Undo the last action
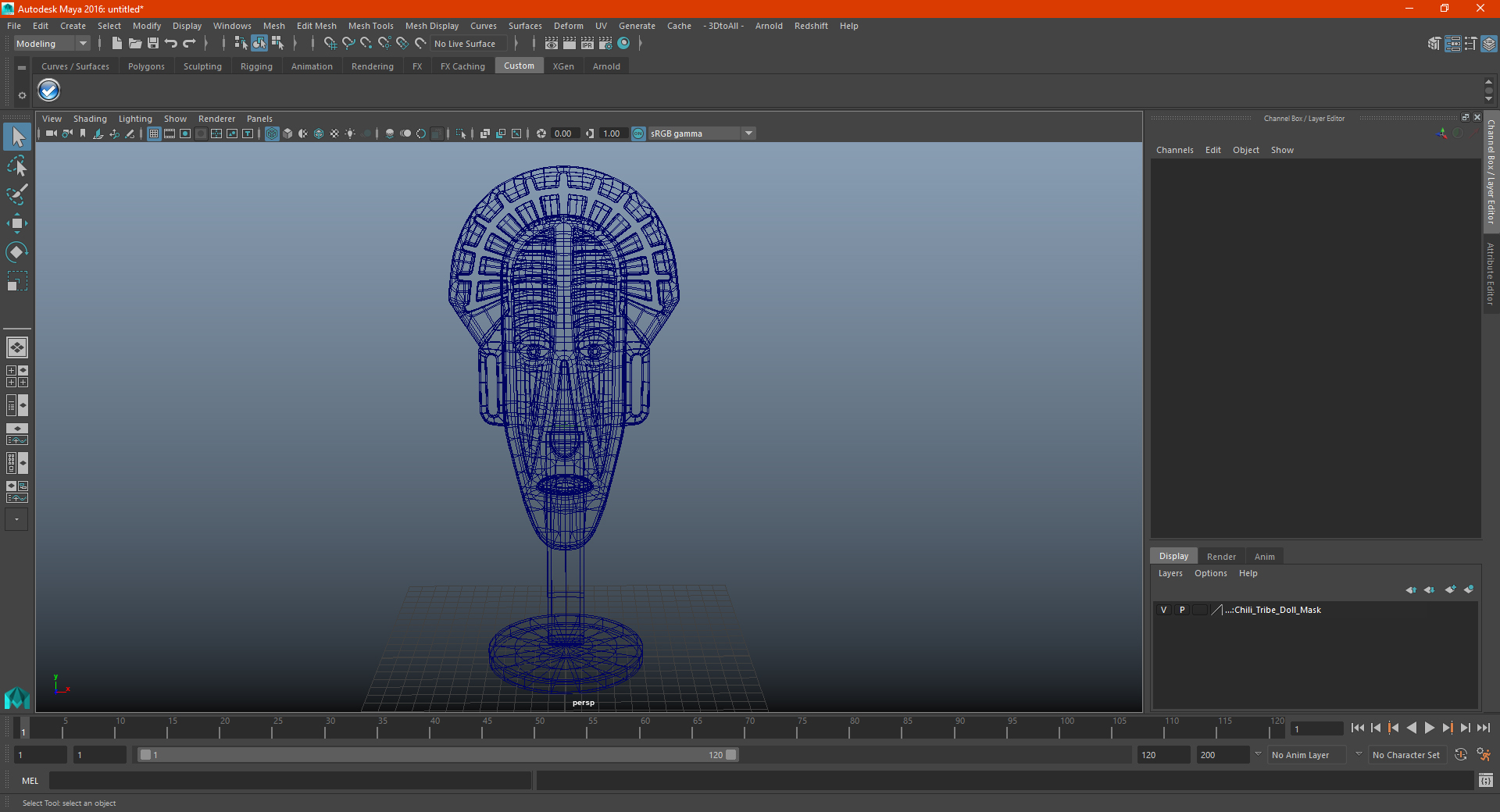The width and height of the screenshot is (1500, 812). 171,44
